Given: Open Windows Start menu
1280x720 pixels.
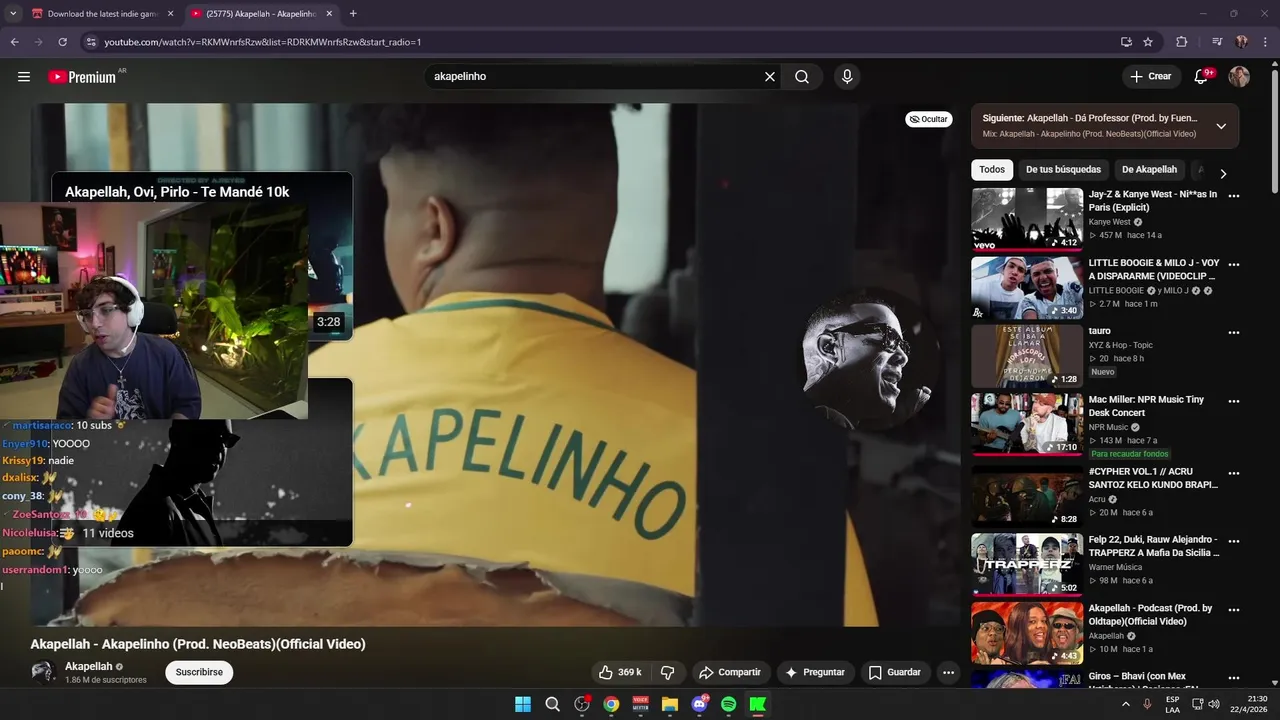Looking at the screenshot, I should pos(523,704).
